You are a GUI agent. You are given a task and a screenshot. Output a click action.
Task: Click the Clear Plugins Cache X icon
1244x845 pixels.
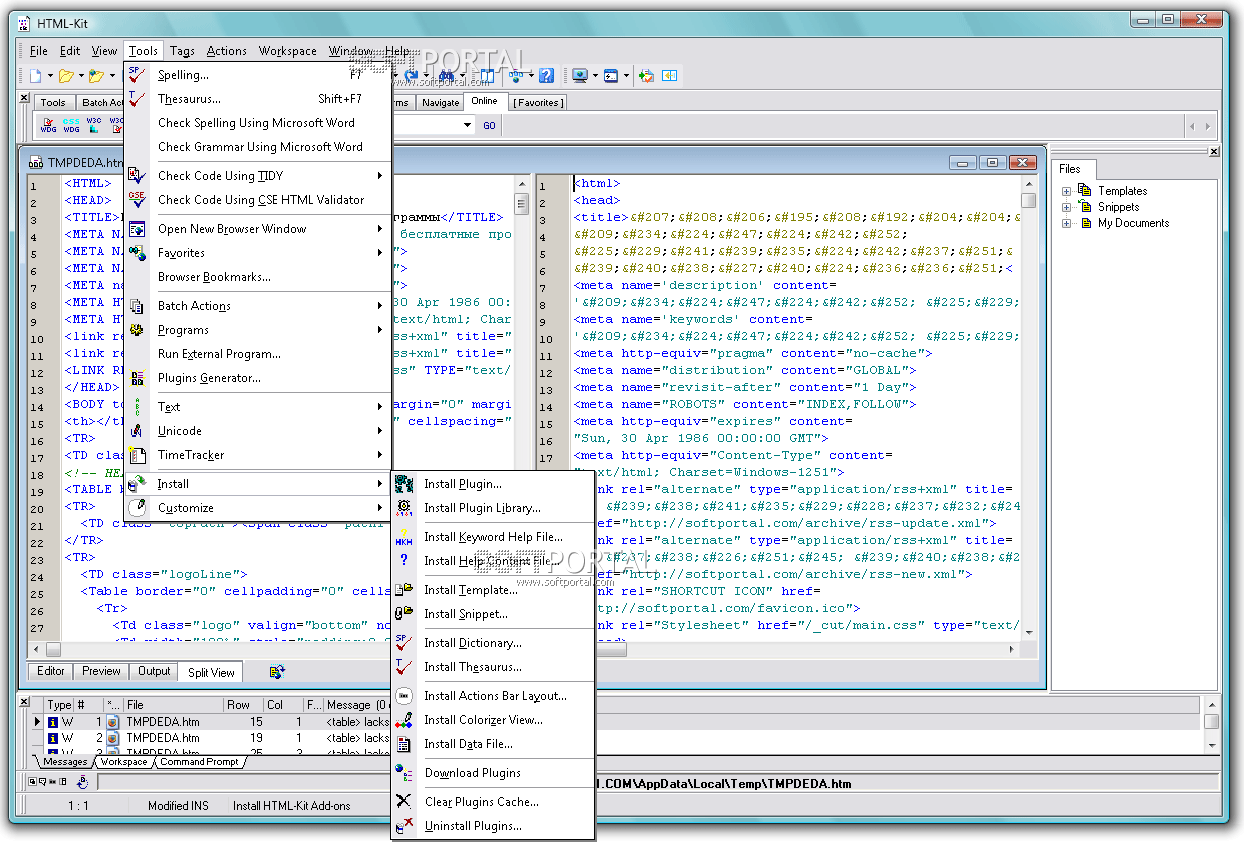click(404, 802)
